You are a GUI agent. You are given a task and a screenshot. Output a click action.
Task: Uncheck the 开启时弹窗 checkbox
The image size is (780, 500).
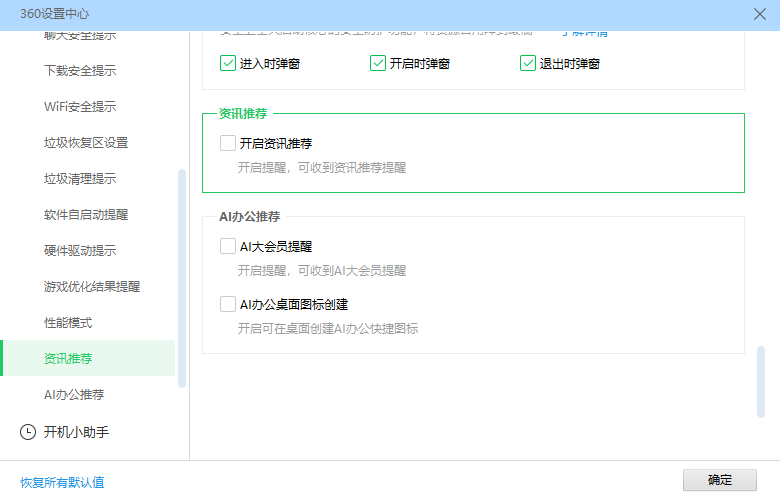tap(378, 63)
